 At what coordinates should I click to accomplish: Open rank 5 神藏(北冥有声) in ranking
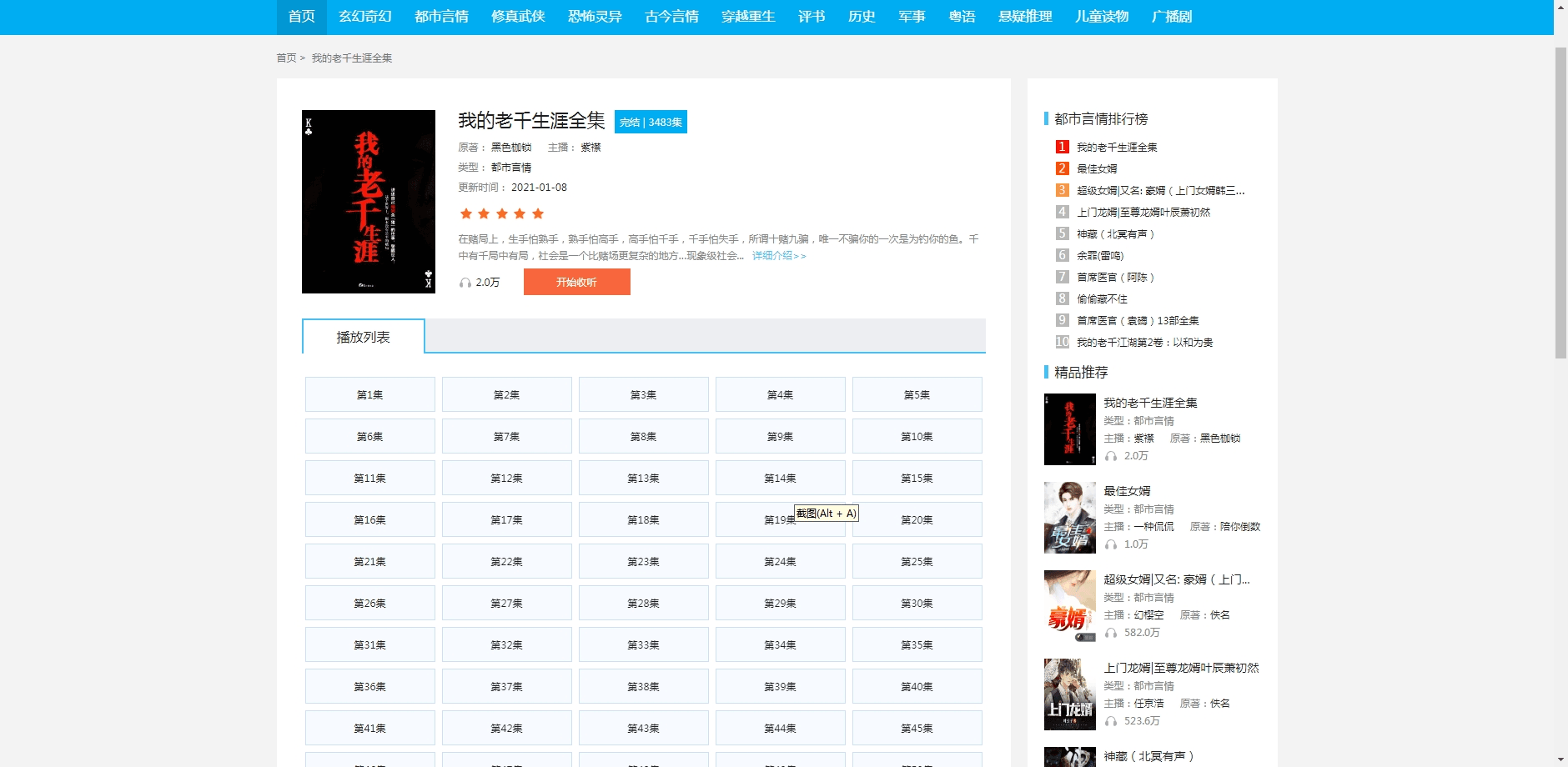(x=1116, y=234)
